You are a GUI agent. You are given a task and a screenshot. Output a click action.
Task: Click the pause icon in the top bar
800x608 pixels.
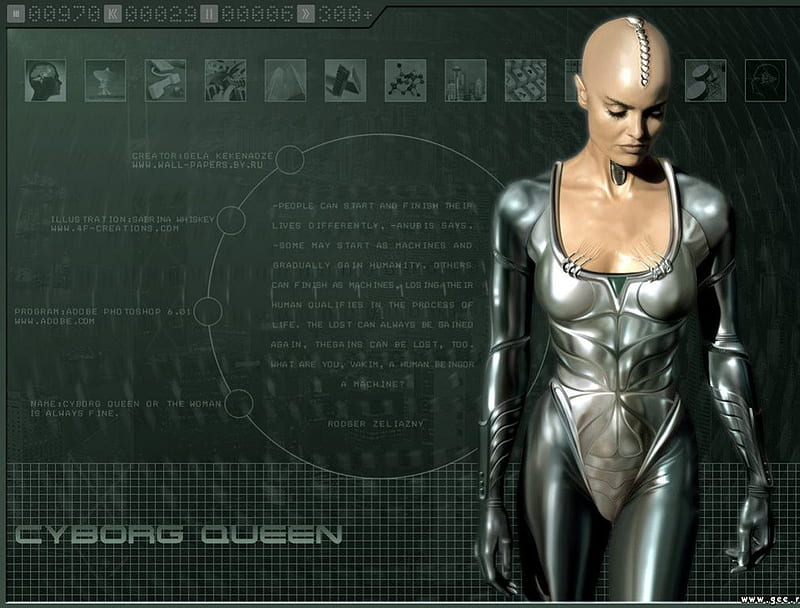click(209, 14)
